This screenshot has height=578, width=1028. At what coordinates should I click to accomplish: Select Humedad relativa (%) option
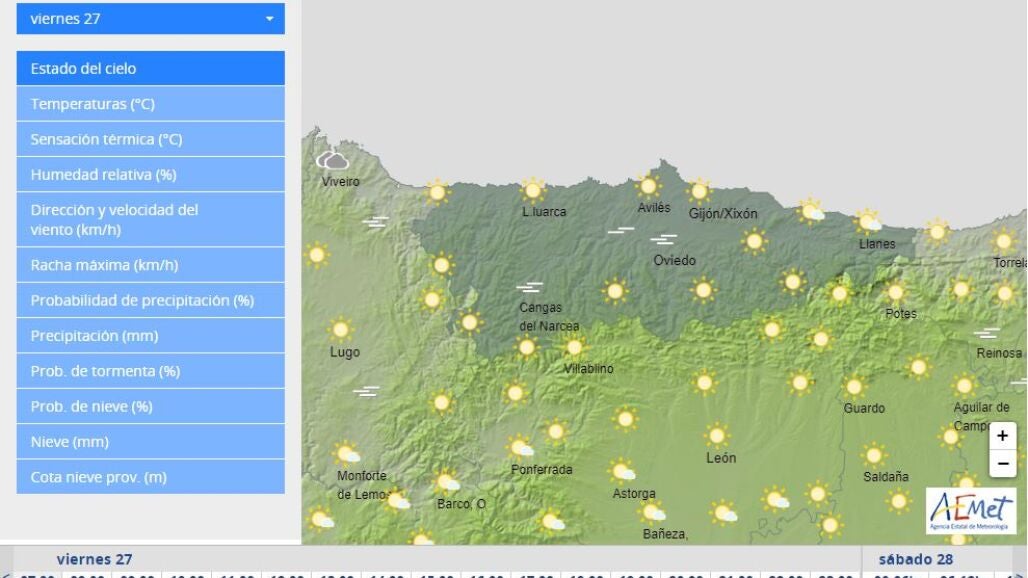[x=150, y=175]
